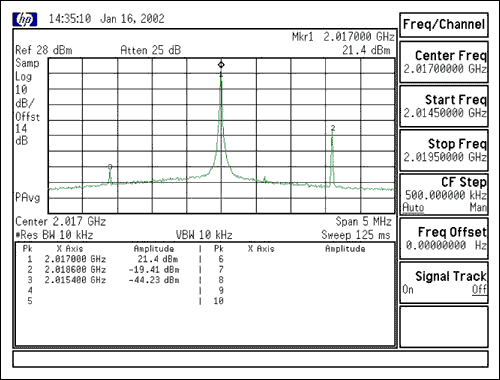The height and width of the screenshot is (380, 500).
Task: Click the 0.00000000 Hz offset value
Action: coord(446,245)
